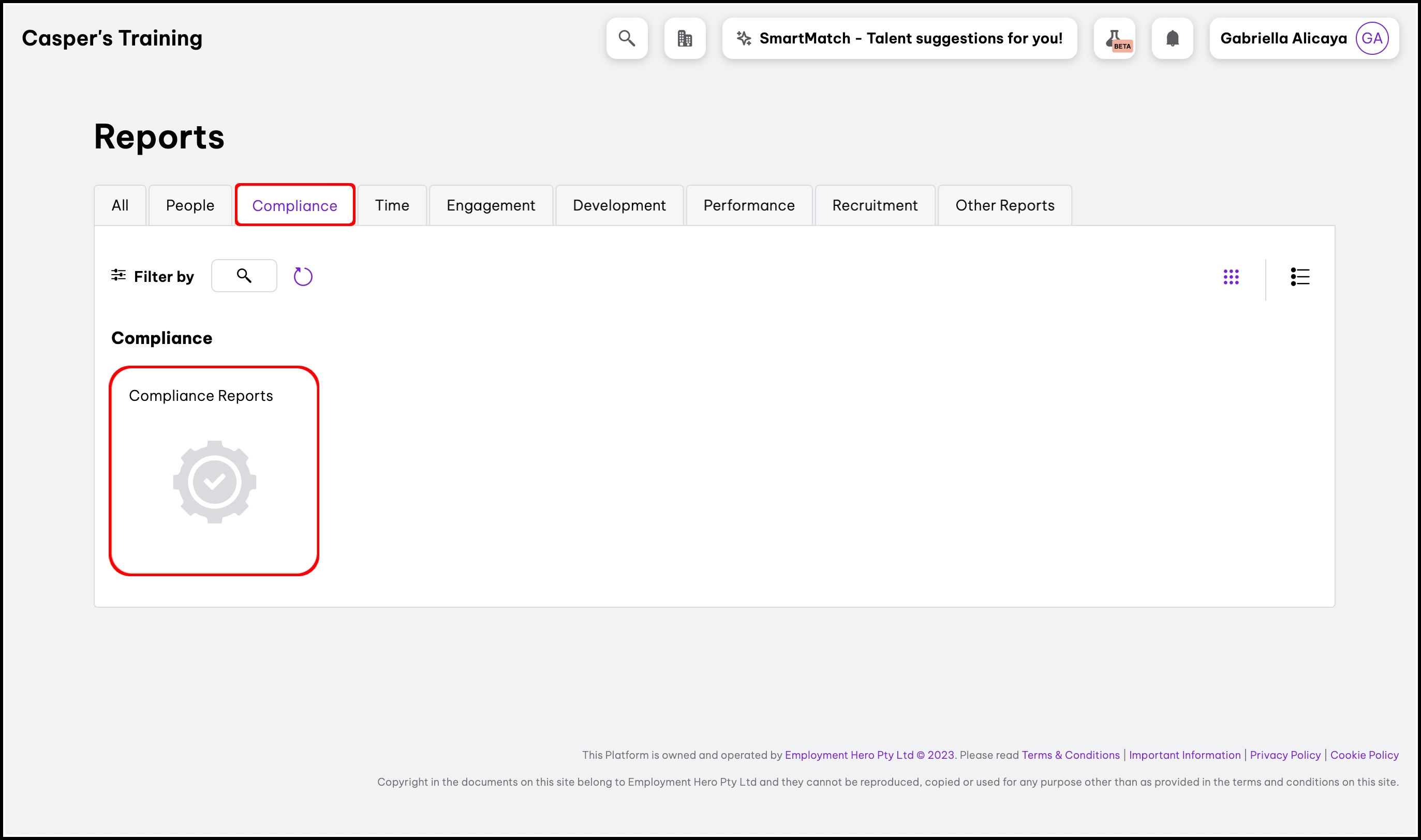1421x840 pixels.
Task: Click the SmartMatch sparkle icon
Action: 744,38
